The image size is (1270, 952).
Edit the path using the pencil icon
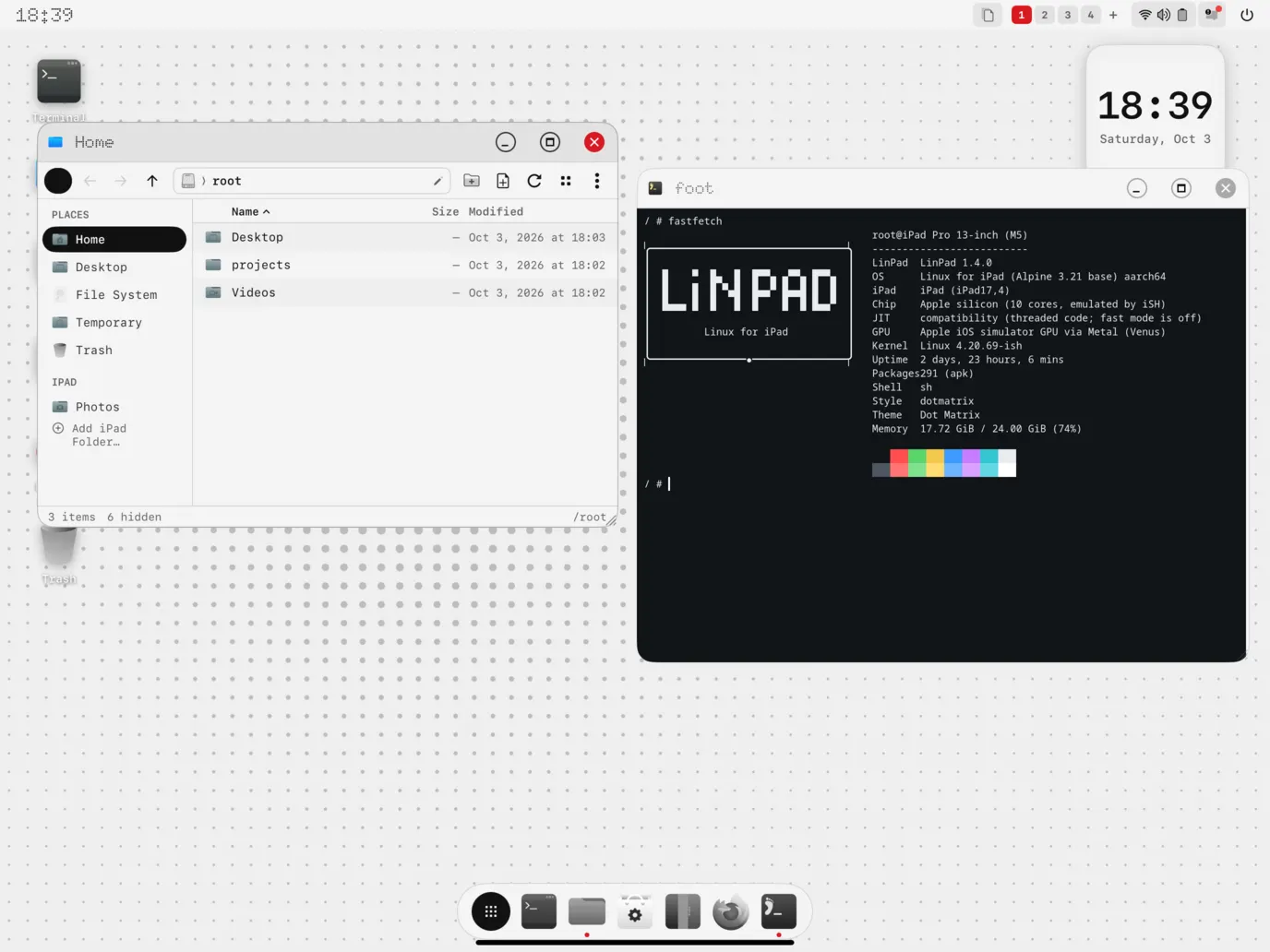[x=437, y=181]
